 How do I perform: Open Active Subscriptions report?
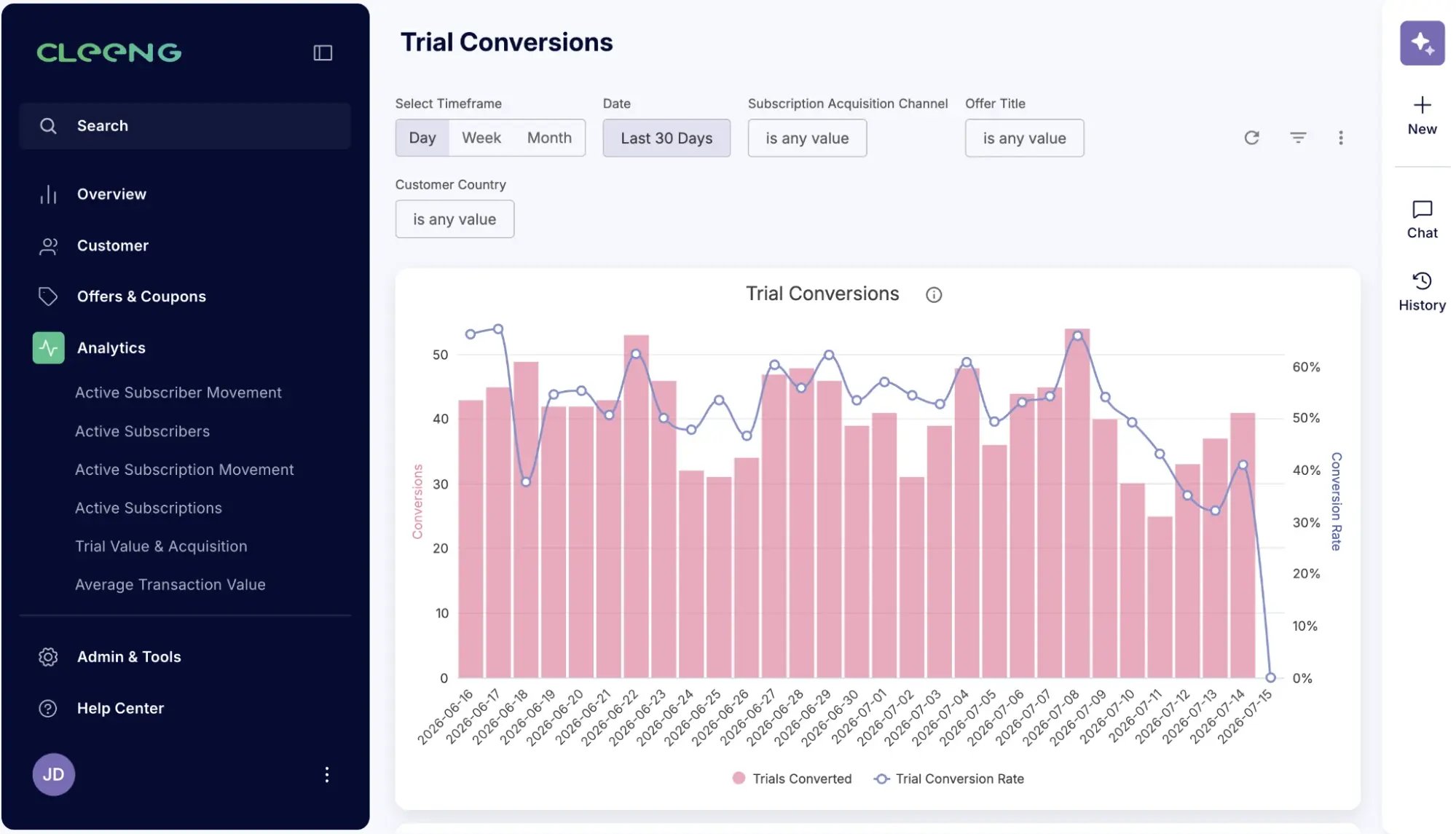click(x=149, y=508)
